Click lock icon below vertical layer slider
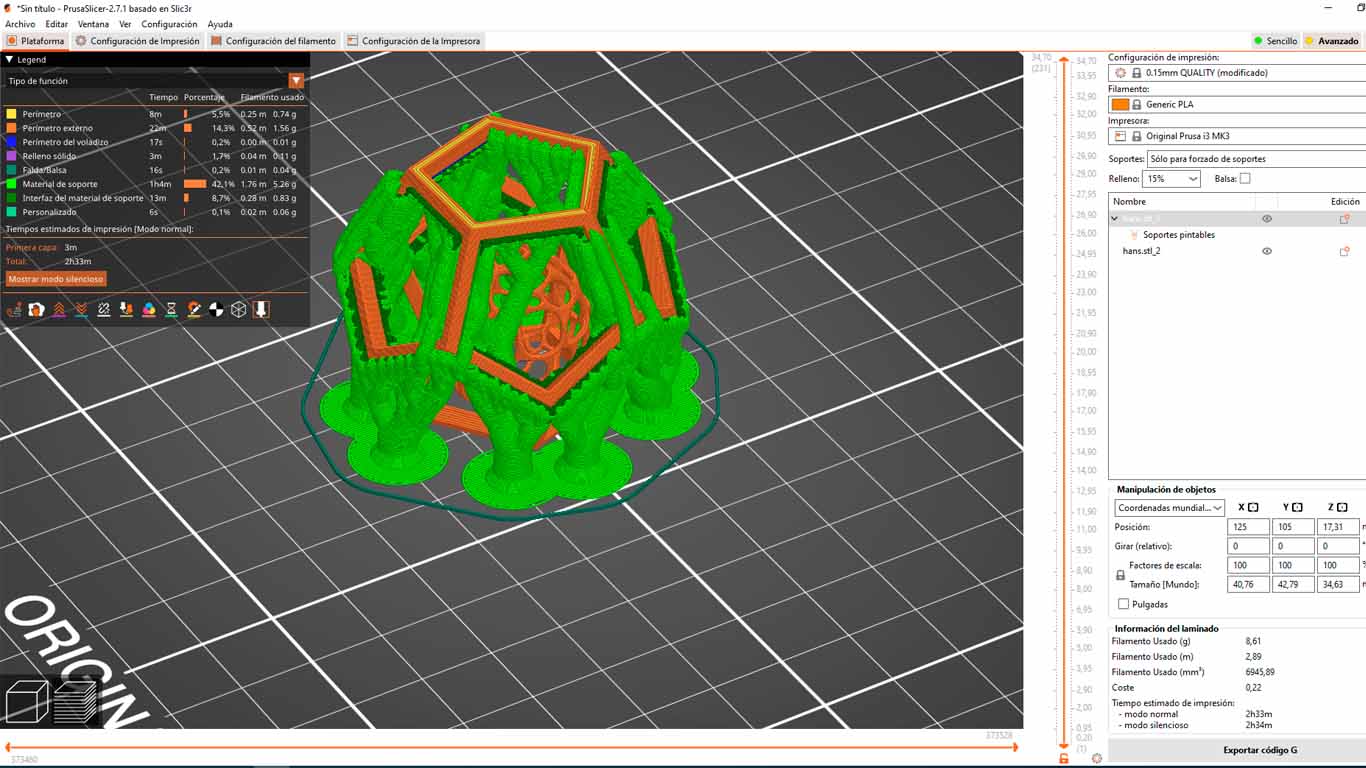Screen dimensions: 1366x768 click(1063, 759)
